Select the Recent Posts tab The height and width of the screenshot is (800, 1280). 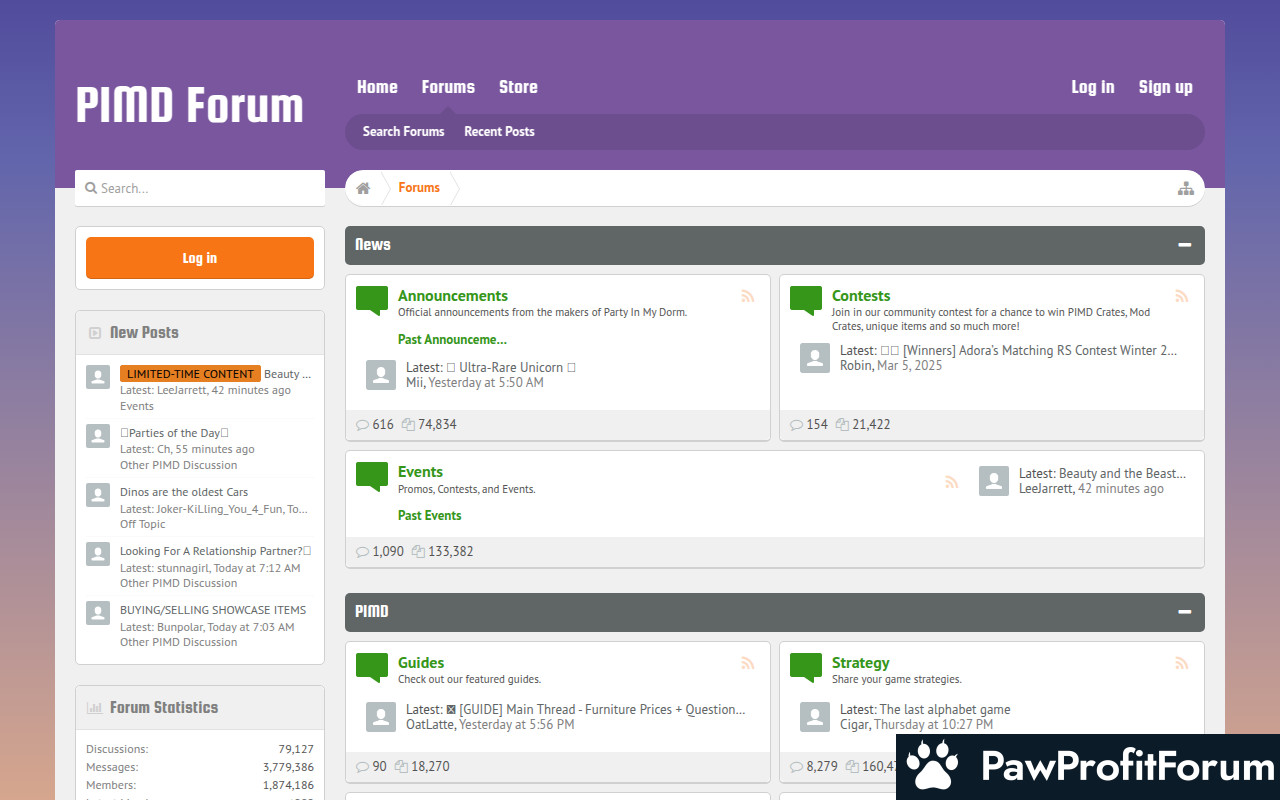499,131
